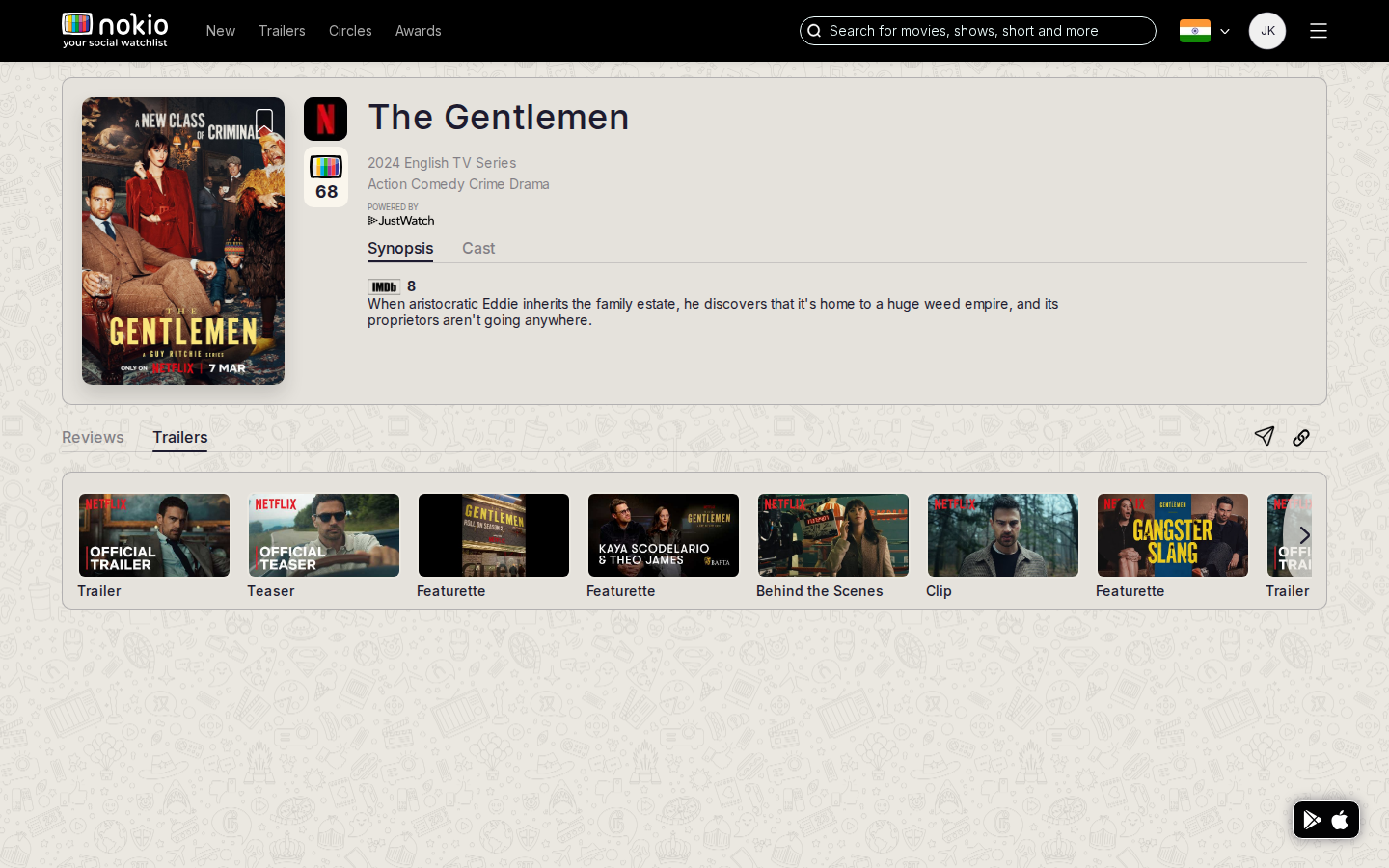
Task: Copy link with chain icon
Action: tap(1301, 438)
